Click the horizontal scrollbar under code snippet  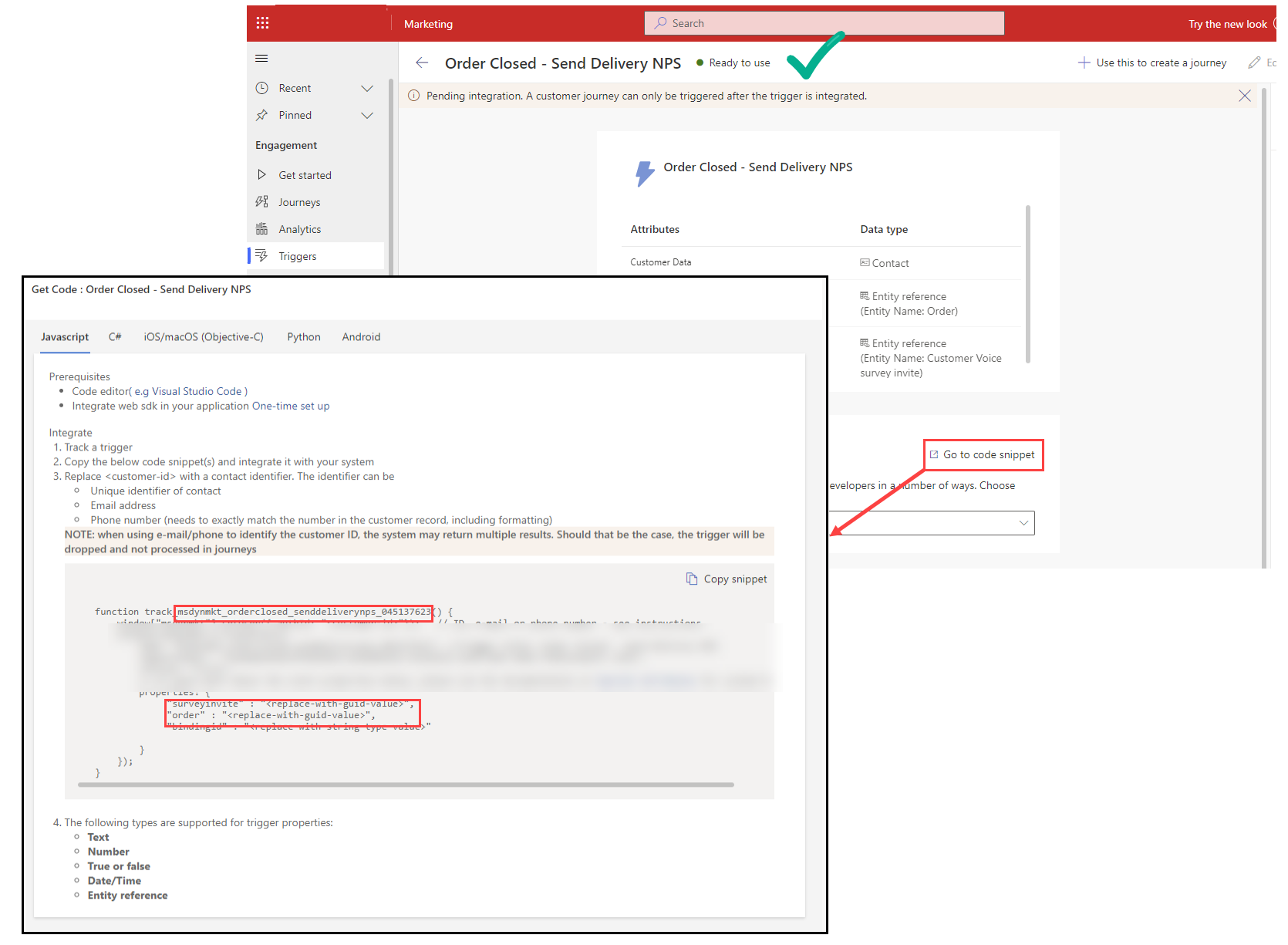[x=406, y=785]
